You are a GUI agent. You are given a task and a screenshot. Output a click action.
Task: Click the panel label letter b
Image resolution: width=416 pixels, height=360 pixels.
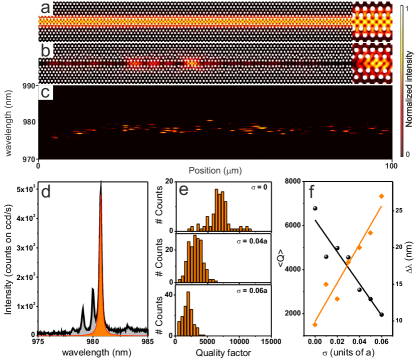[x=46, y=51]
